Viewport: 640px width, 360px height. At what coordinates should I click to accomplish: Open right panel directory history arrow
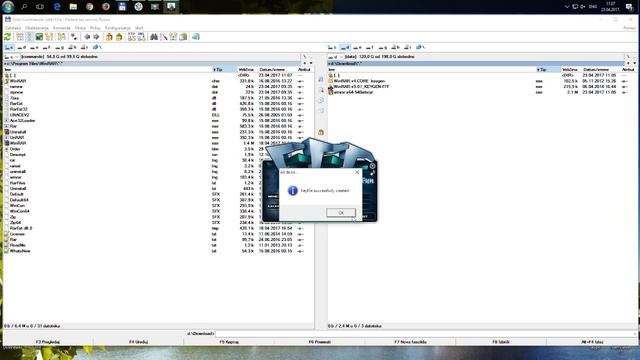tap(634, 63)
